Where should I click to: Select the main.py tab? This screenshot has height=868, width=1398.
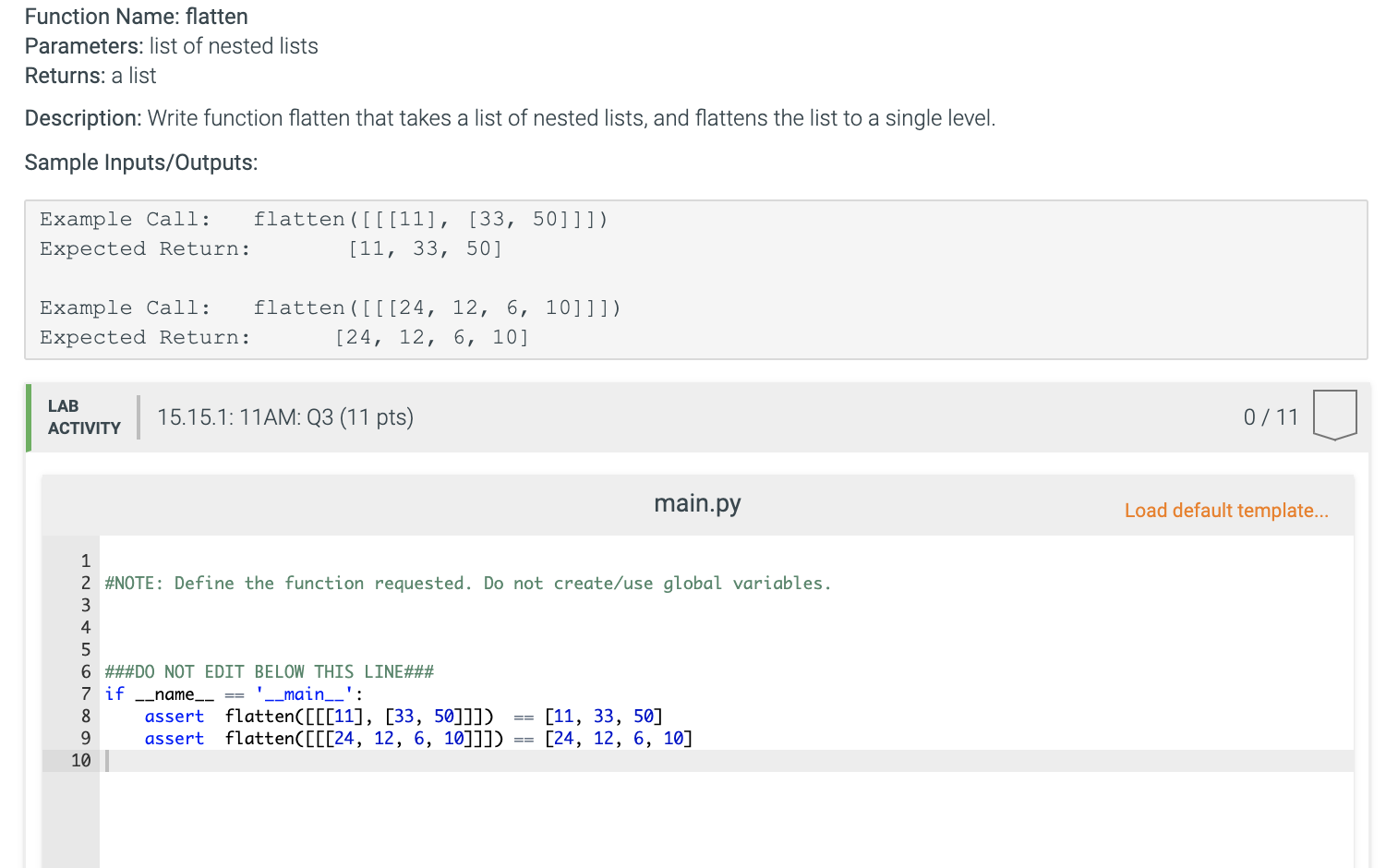point(697,503)
